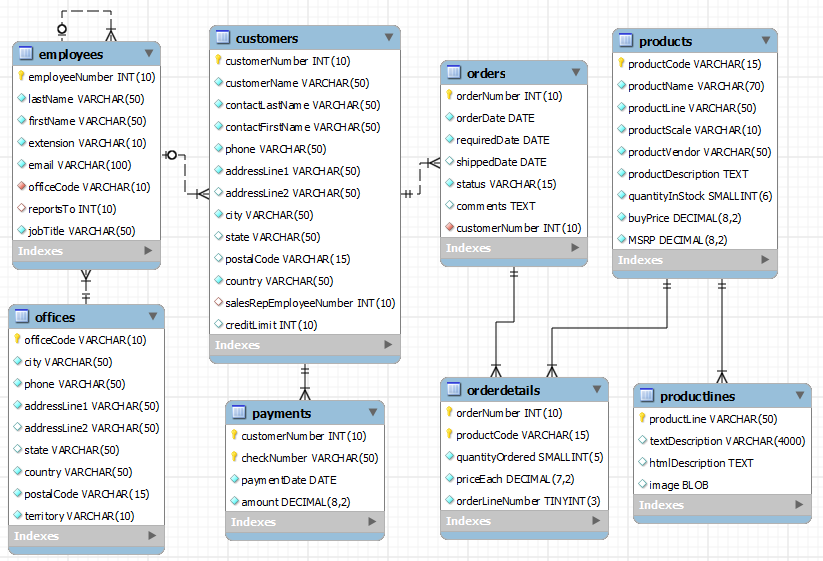The width and height of the screenshot is (823, 561).
Task: Click the customers table header icon
Action: tap(222, 38)
